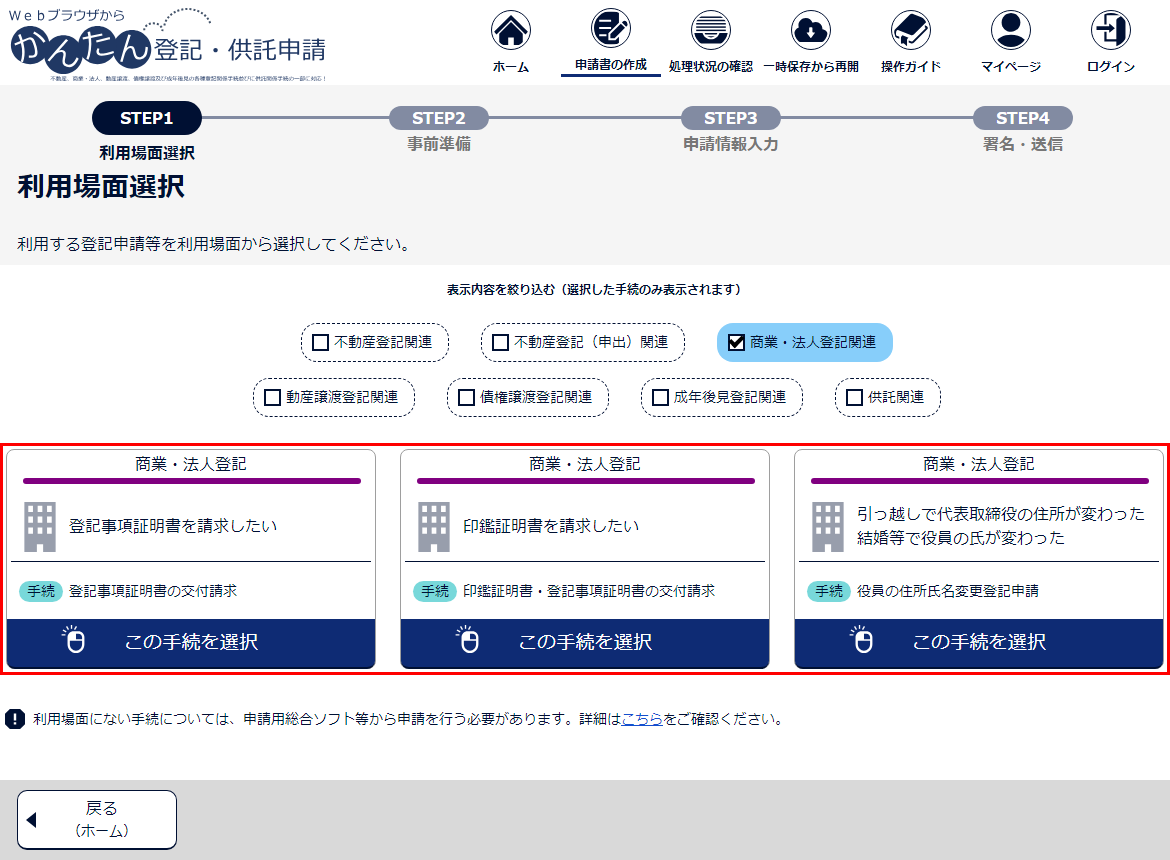Open the マイページ person icon
Screen dimensions: 1170x860
[x=1010, y=31]
